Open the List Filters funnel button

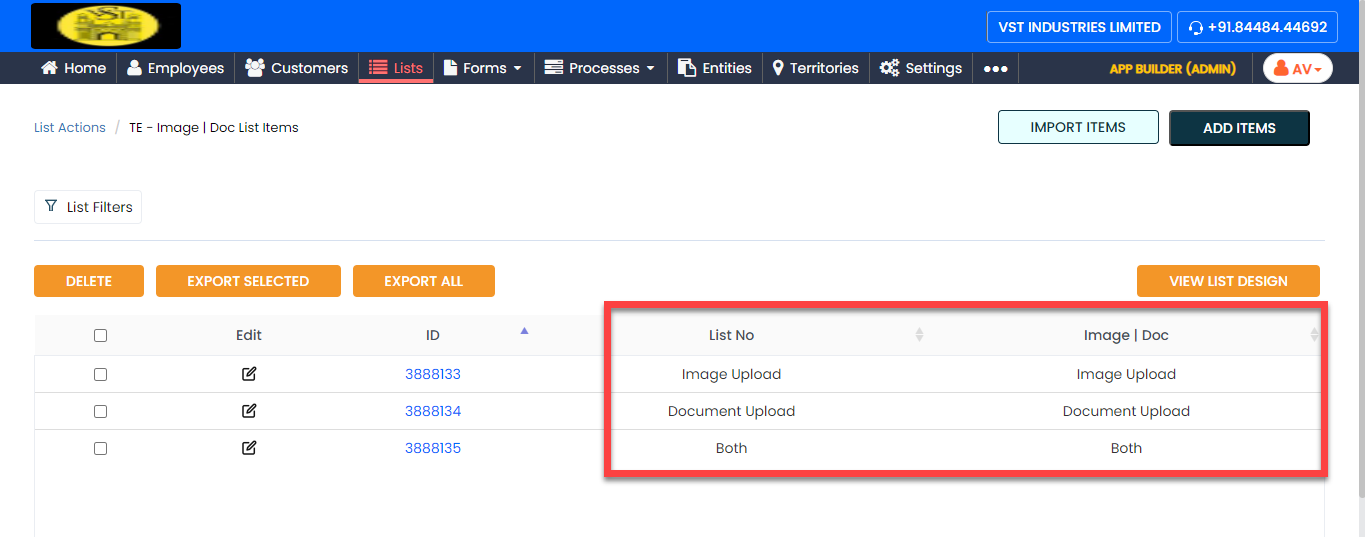pos(88,207)
